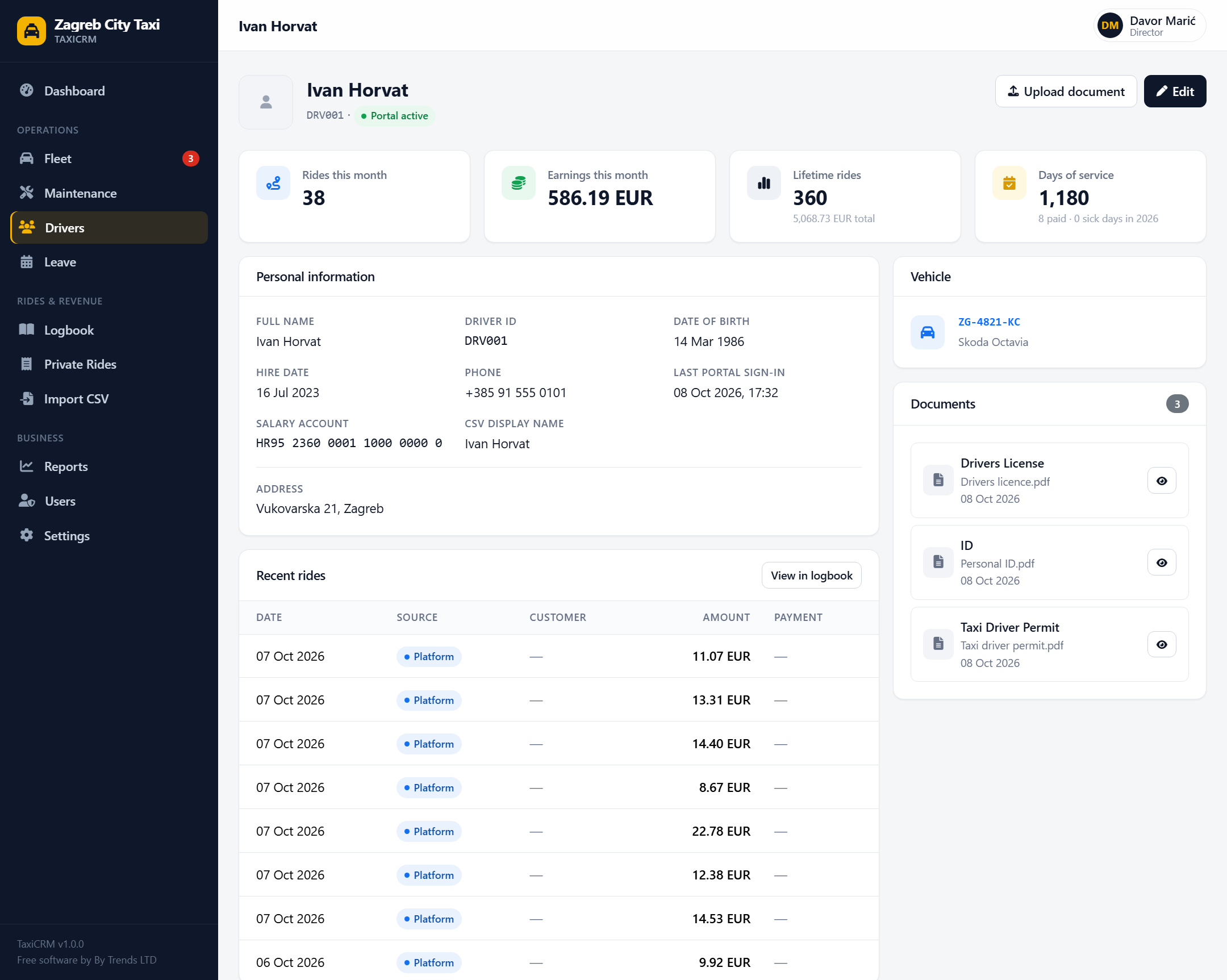Open Import CSV page
Image resolution: width=1227 pixels, height=980 pixels.
tap(108, 398)
